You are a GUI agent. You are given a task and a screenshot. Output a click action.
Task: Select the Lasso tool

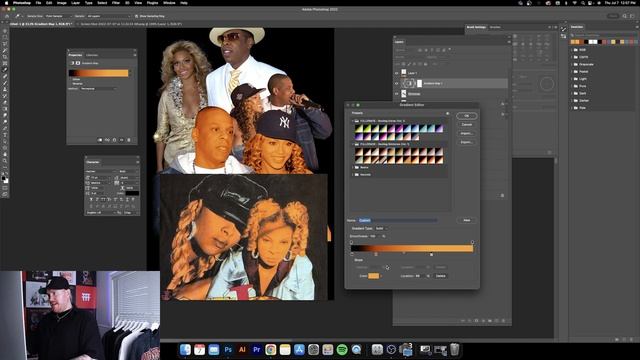pos(5,44)
